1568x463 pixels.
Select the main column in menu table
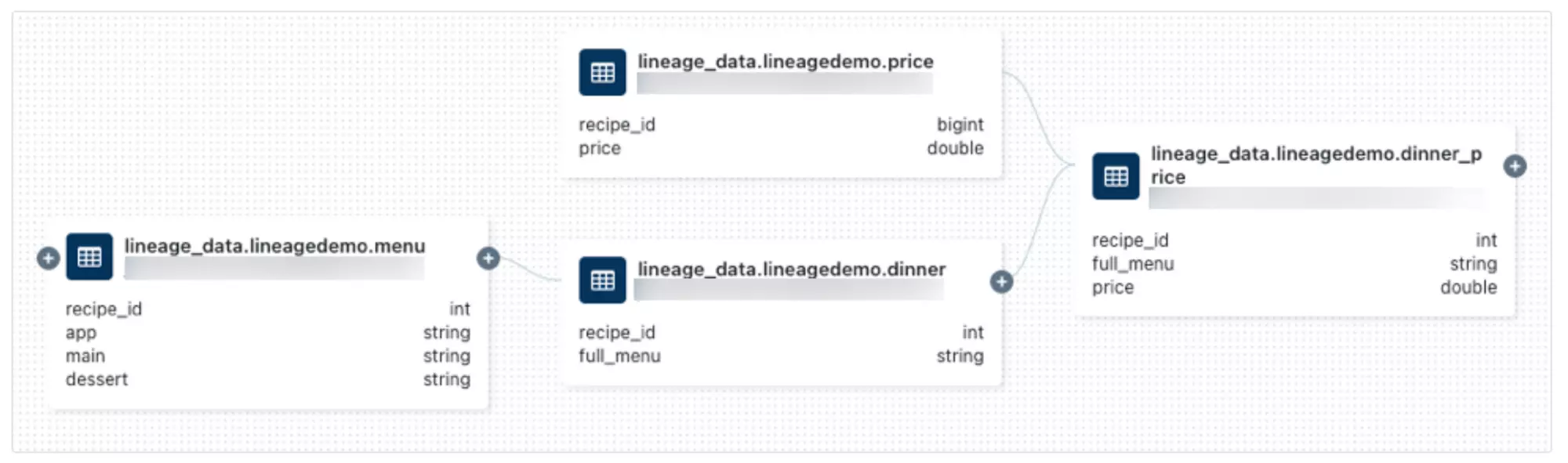[268, 356]
